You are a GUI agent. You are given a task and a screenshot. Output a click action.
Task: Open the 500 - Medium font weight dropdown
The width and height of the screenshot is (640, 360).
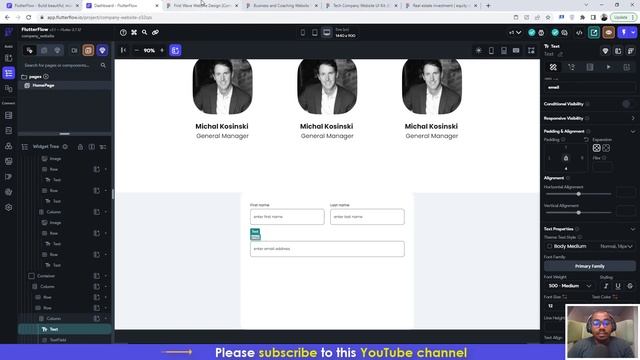[570, 286]
